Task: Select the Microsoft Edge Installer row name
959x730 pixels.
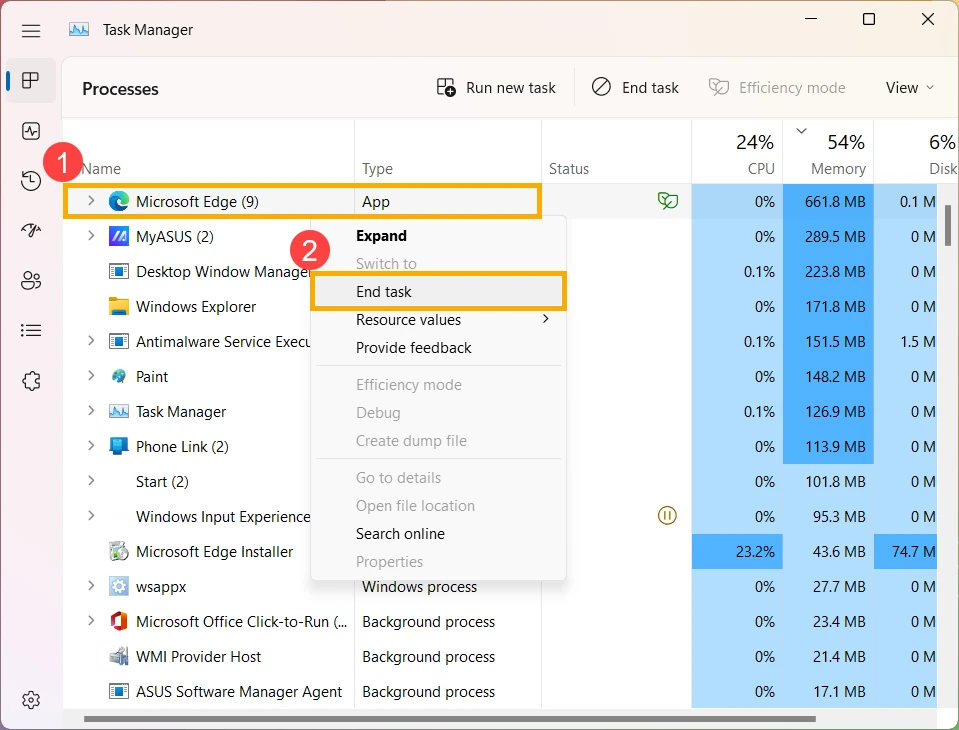Action: [214, 551]
